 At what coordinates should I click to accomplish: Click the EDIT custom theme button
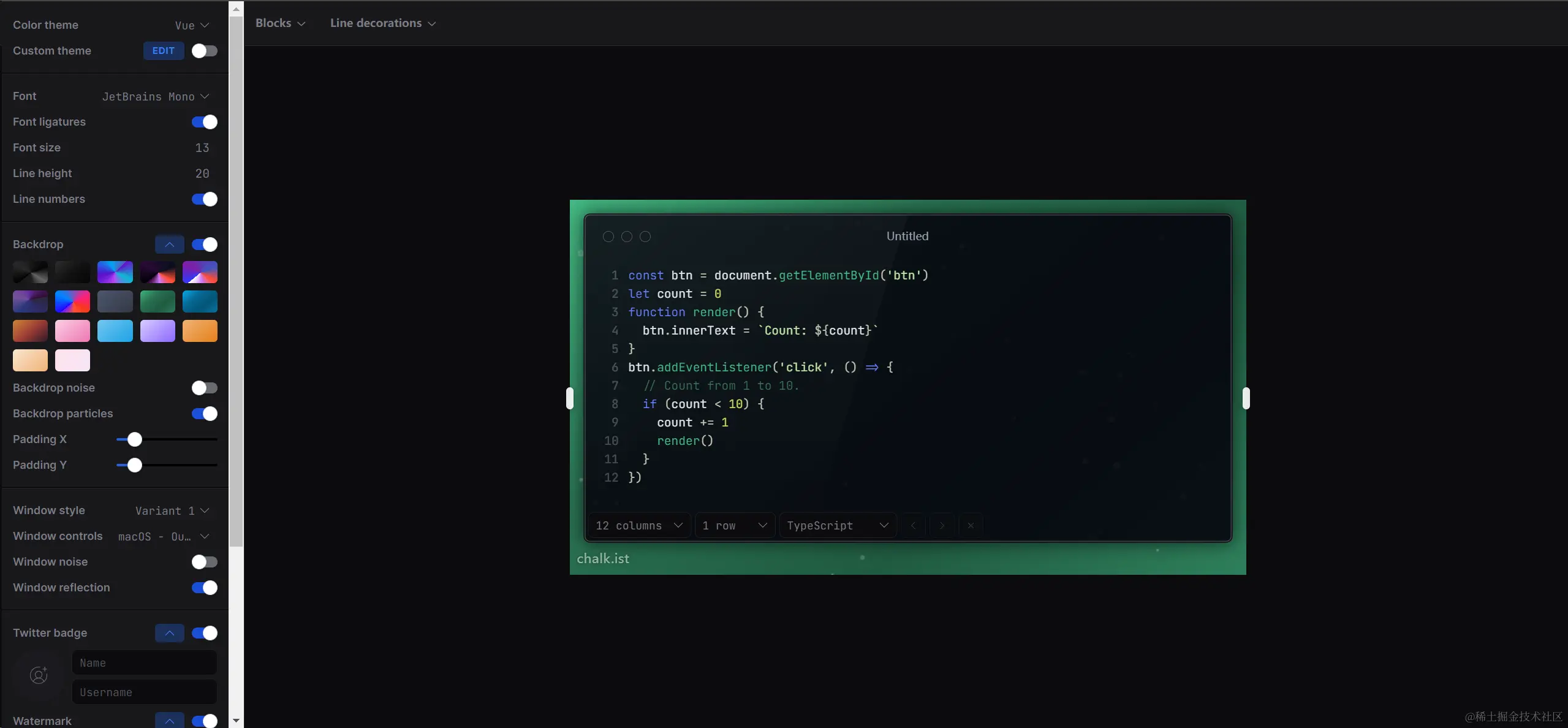pyautogui.click(x=163, y=51)
